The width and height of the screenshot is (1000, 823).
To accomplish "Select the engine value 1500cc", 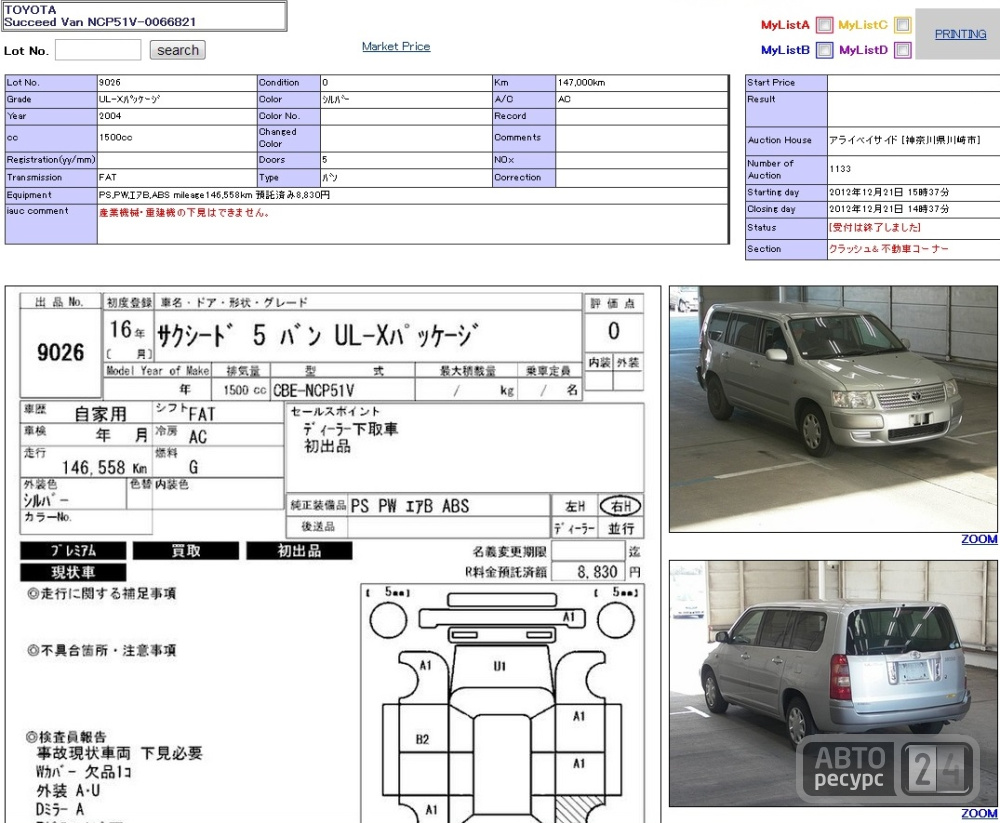I will pyautogui.click(x=115, y=137).
